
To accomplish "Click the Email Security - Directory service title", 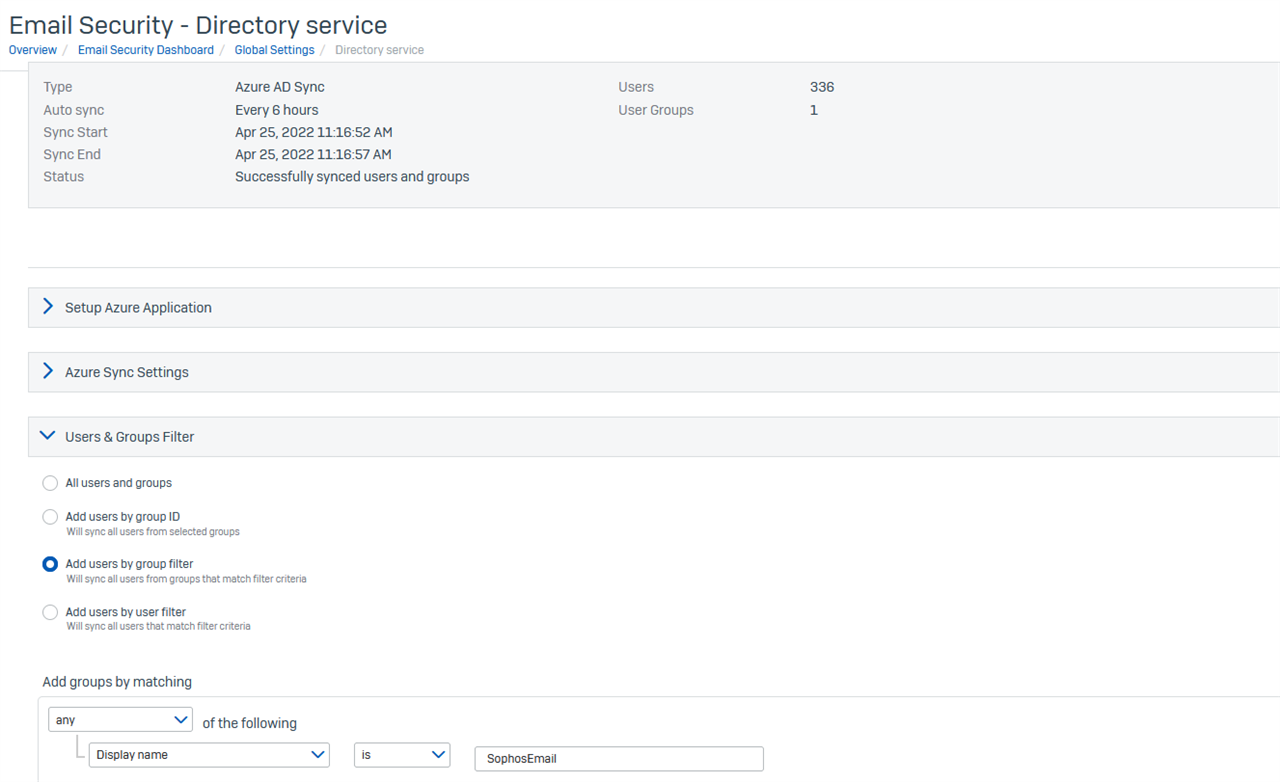I will tap(198, 24).
